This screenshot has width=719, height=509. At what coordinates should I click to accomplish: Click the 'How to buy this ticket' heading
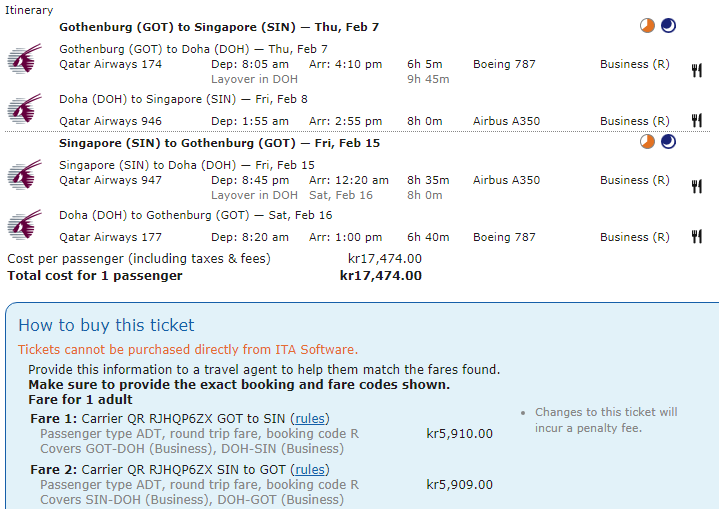pos(106,325)
